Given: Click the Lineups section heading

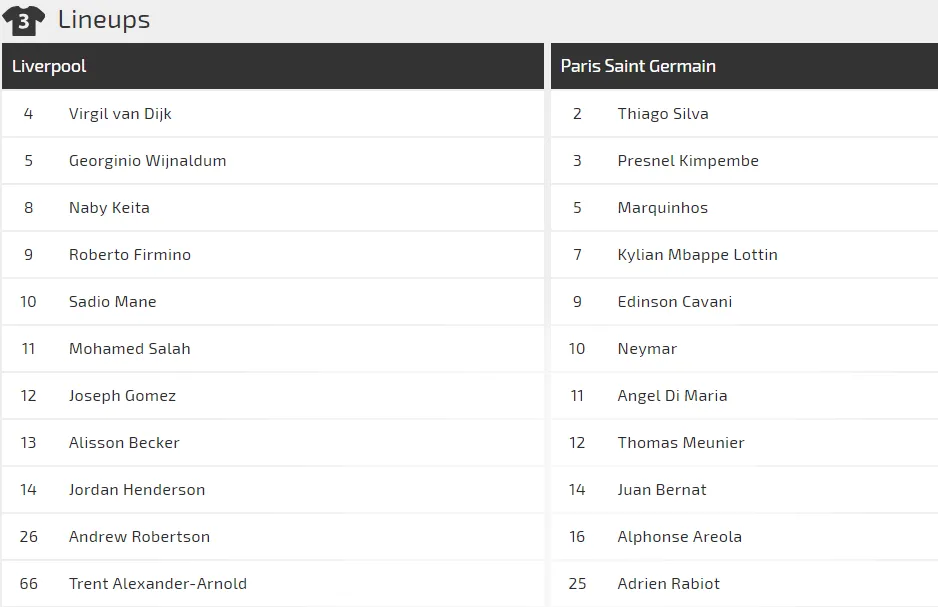Looking at the screenshot, I should 104,19.
